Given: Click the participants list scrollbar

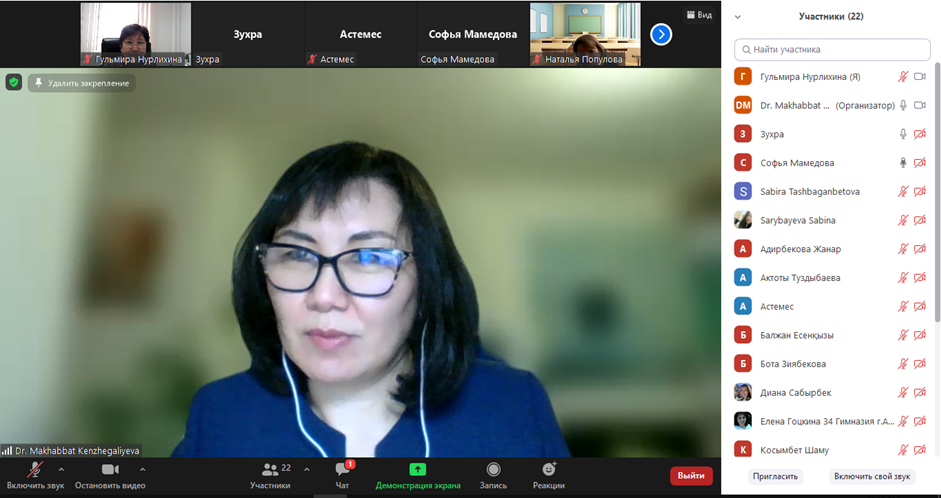Looking at the screenshot, I should point(937,192).
